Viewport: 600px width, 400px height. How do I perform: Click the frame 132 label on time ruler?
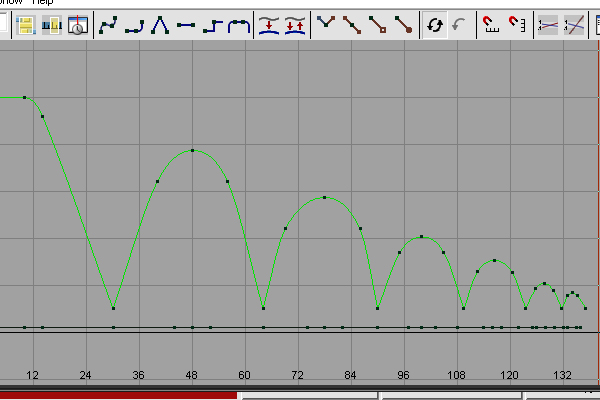pos(562,375)
